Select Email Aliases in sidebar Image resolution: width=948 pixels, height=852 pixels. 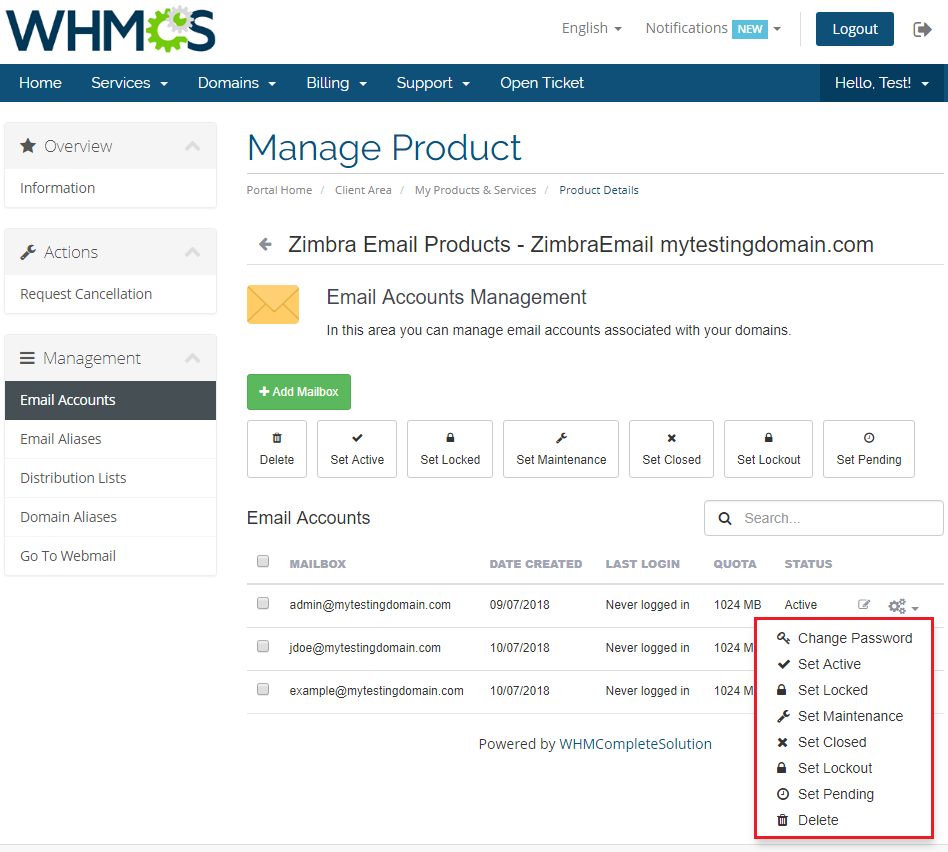(x=110, y=439)
